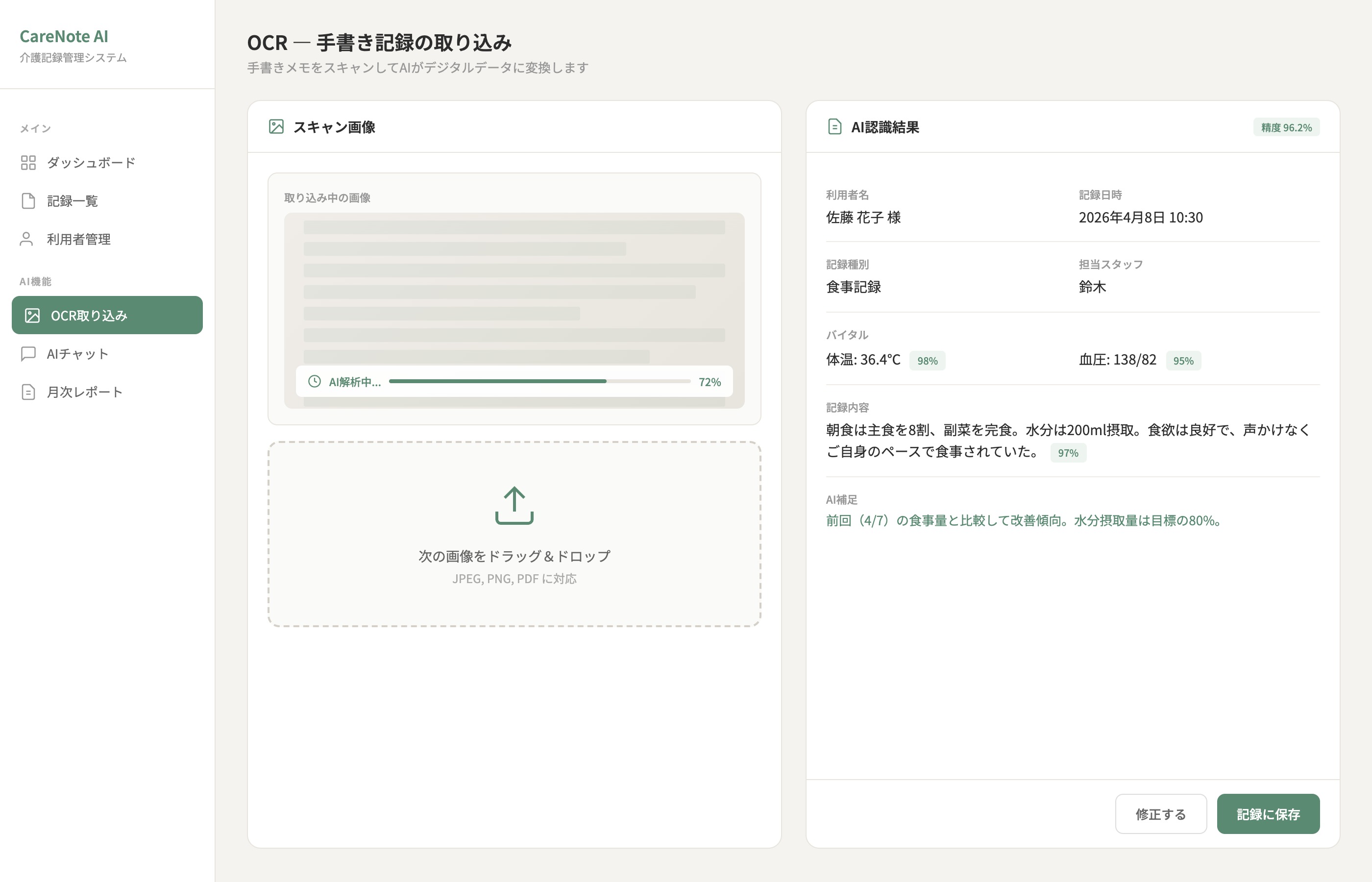This screenshot has height=882, width=1372.
Task: Click the 記録に保存 button
Action: click(x=1268, y=814)
